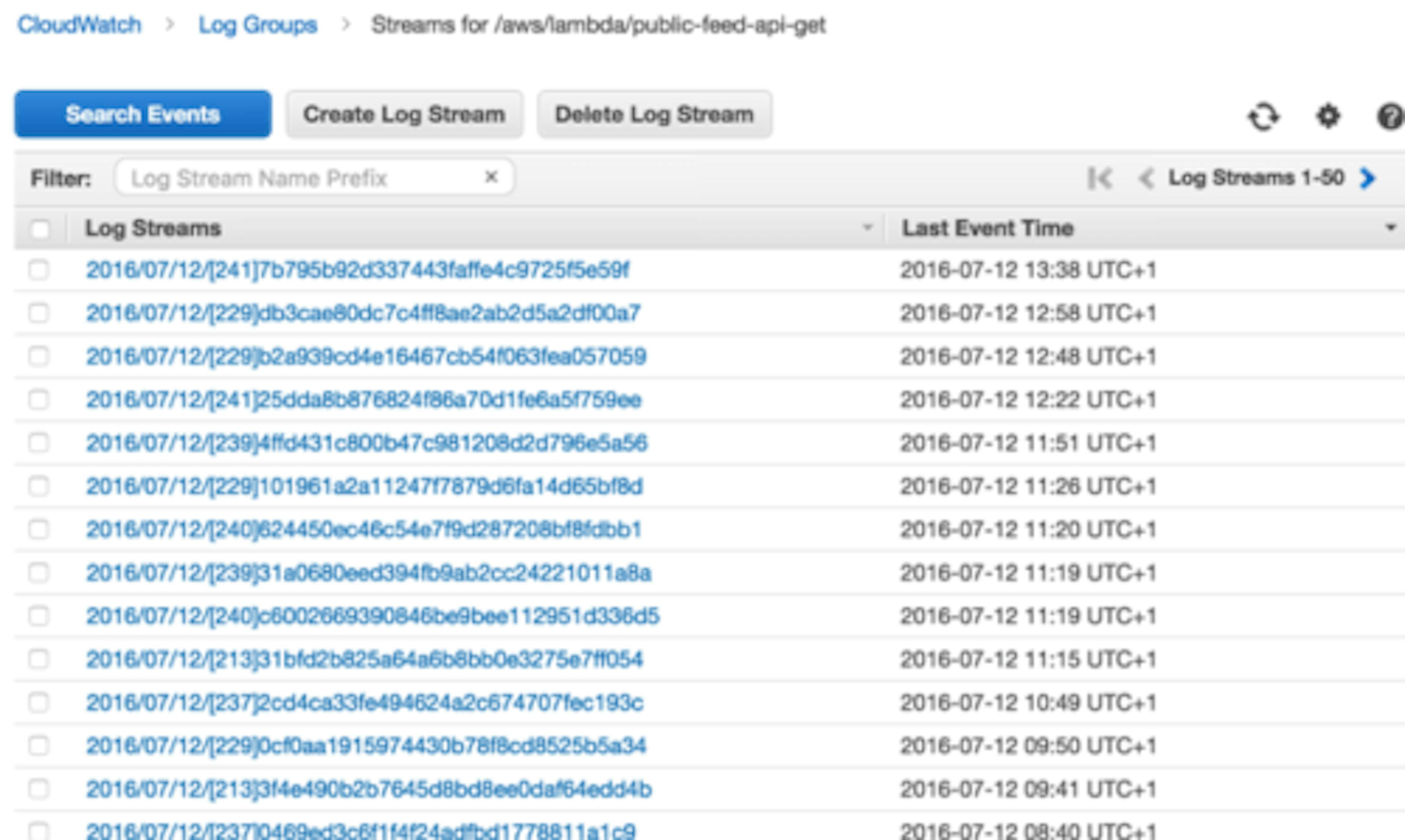Open the help icon

pyautogui.click(x=1393, y=117)
